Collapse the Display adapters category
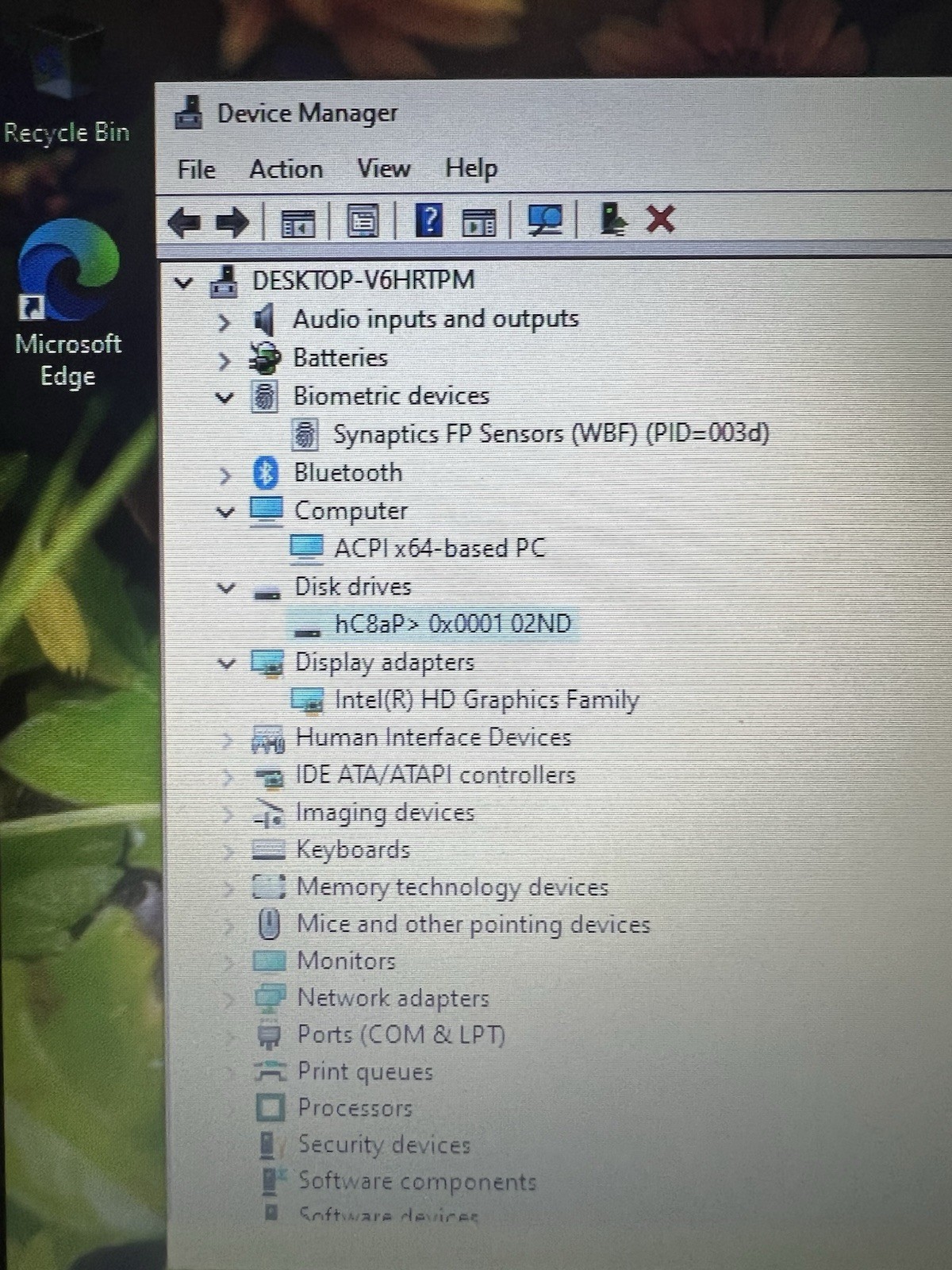This screenshot has width=952, height=1270. click(227, 664)
